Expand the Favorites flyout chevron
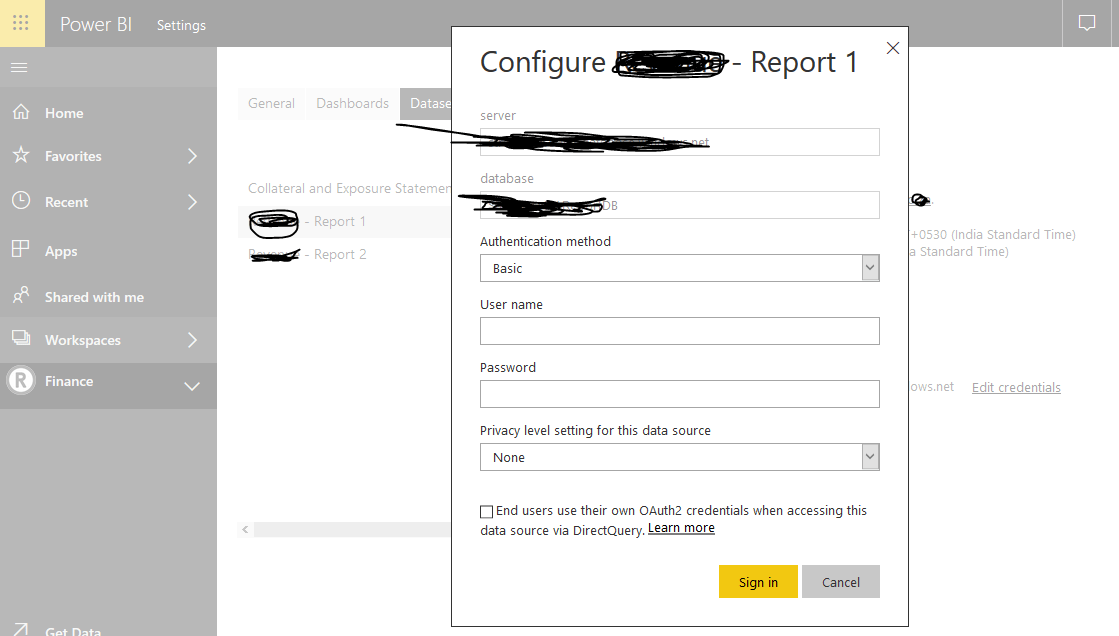Image resolution: width=1119 pixels, height=636 pixels. 192,156
